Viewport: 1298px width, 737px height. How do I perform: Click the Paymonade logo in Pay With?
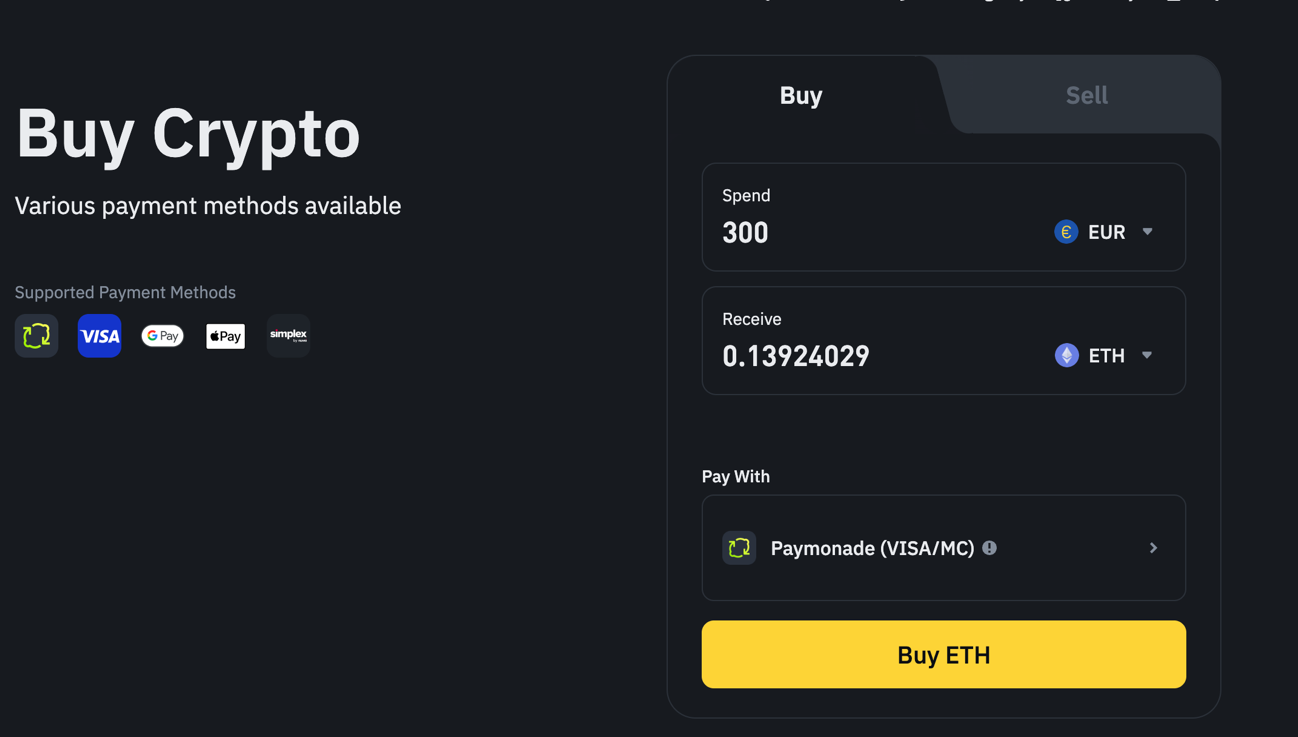click(739, 548)
